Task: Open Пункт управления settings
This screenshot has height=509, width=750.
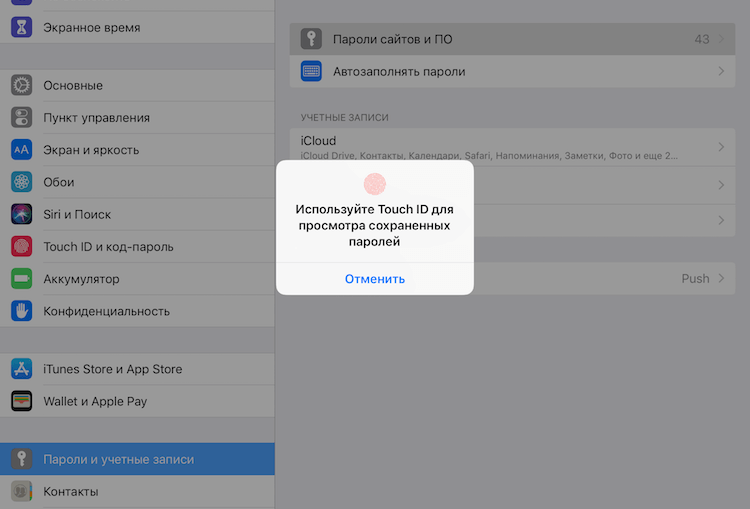Action: [x=137, y=117]
